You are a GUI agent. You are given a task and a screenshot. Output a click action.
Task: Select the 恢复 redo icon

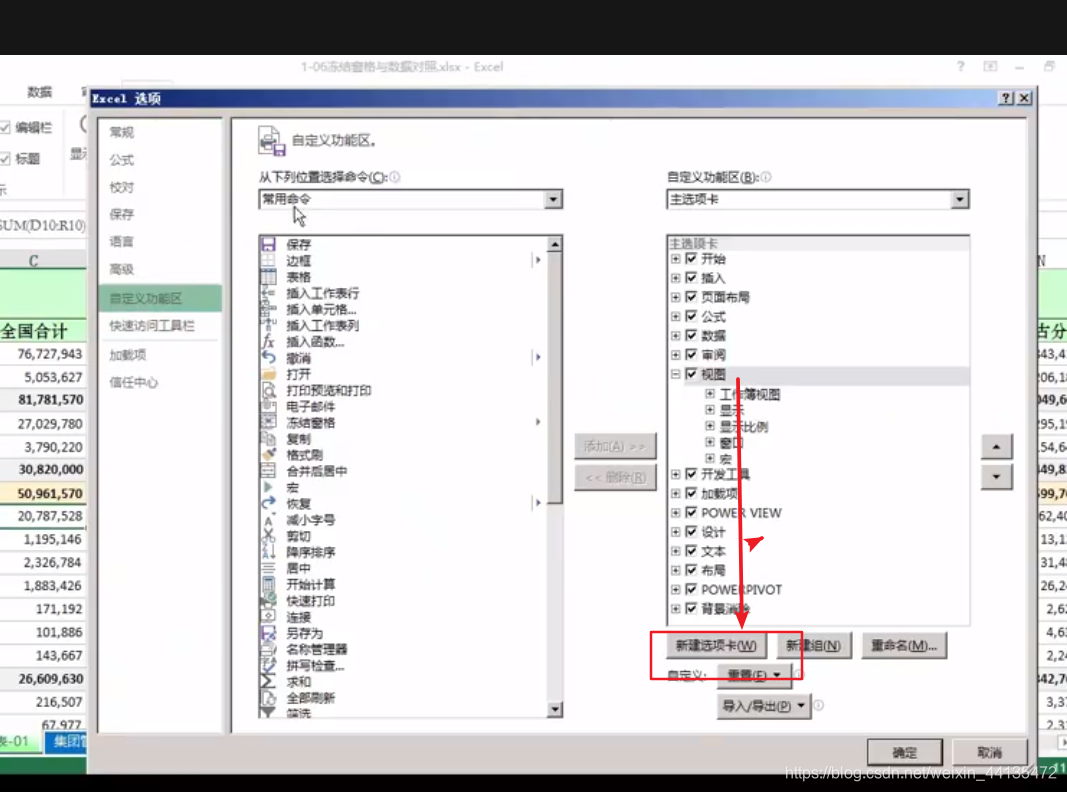pyautogui.click(x=269, y=504)
